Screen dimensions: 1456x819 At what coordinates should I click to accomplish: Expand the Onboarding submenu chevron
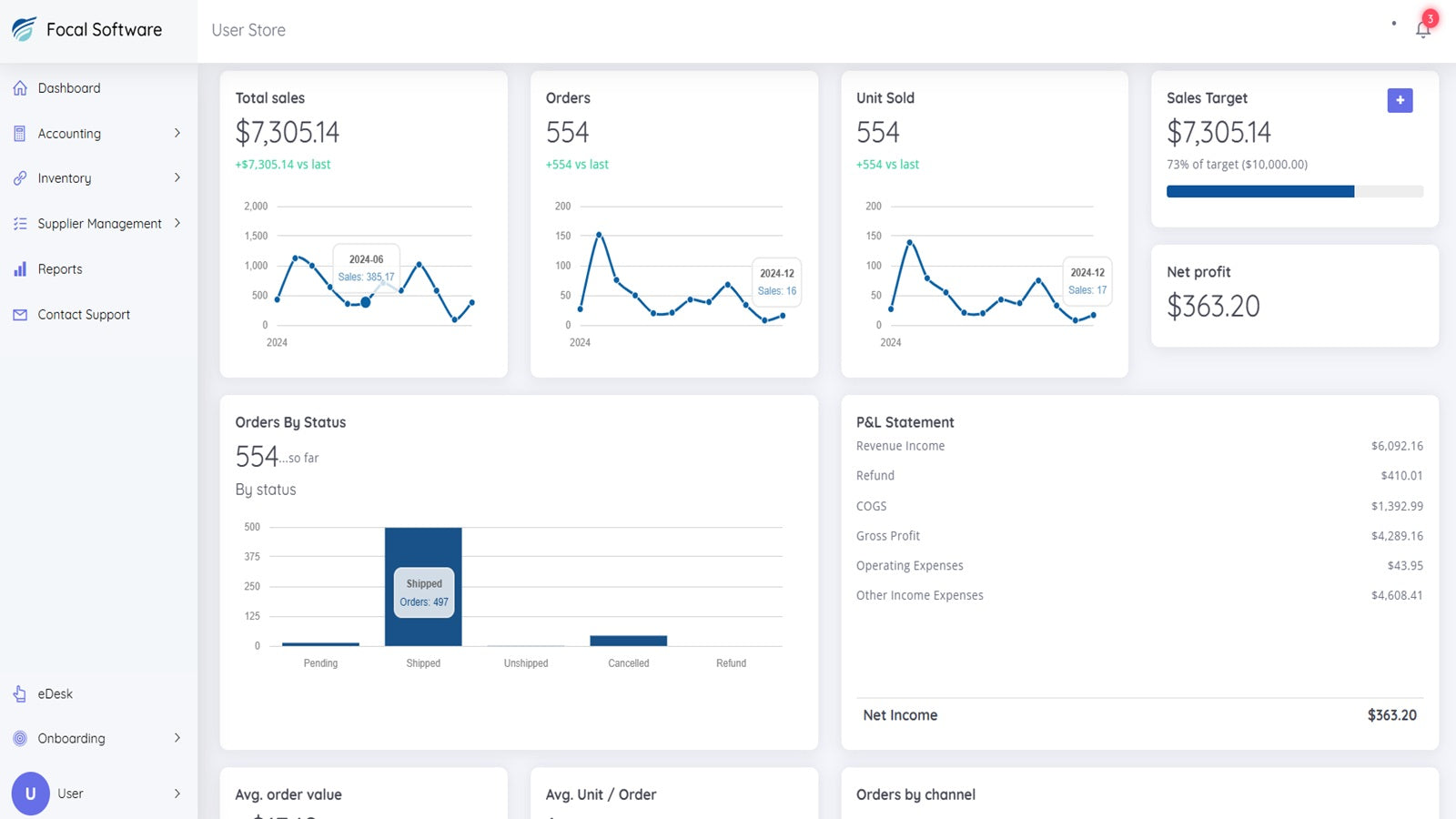[177, 738]
